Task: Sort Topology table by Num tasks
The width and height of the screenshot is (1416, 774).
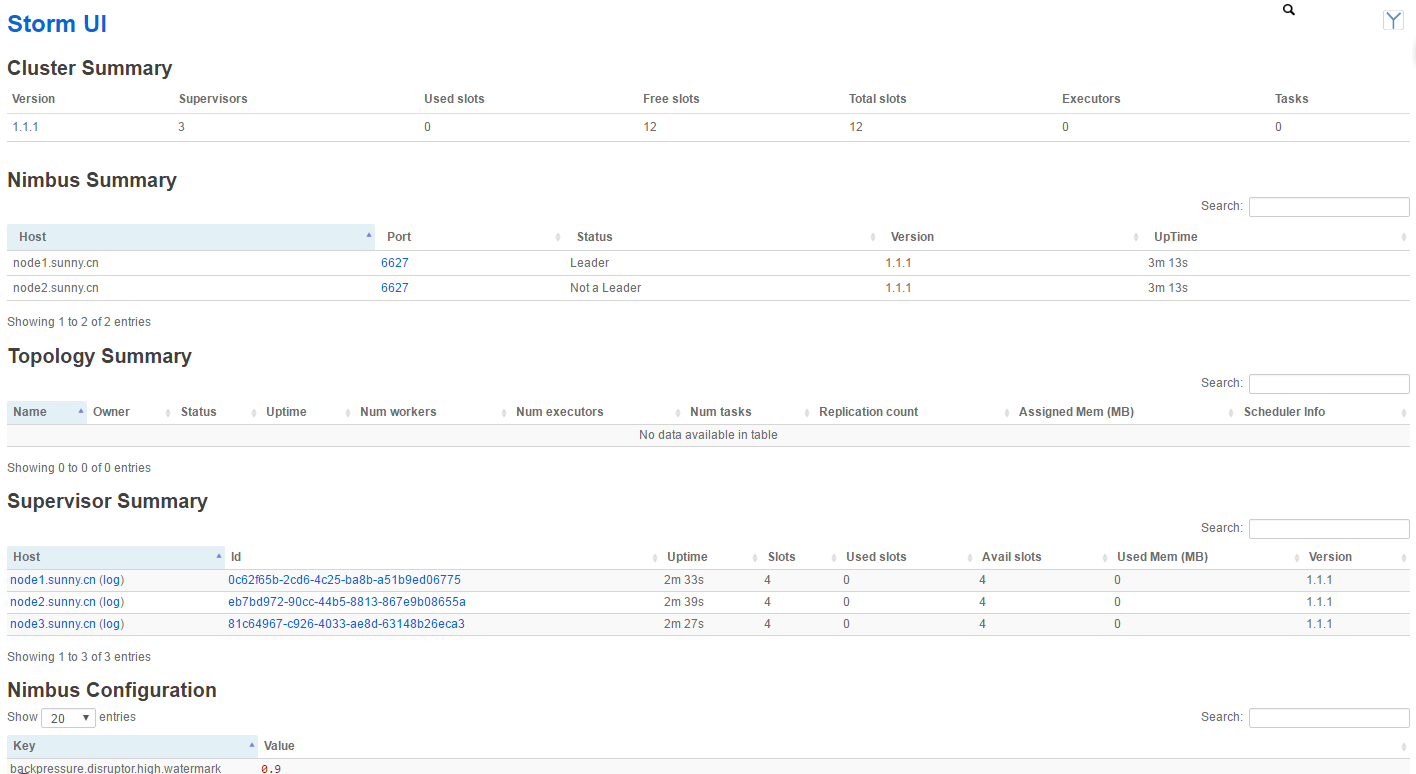Action: 748,412
